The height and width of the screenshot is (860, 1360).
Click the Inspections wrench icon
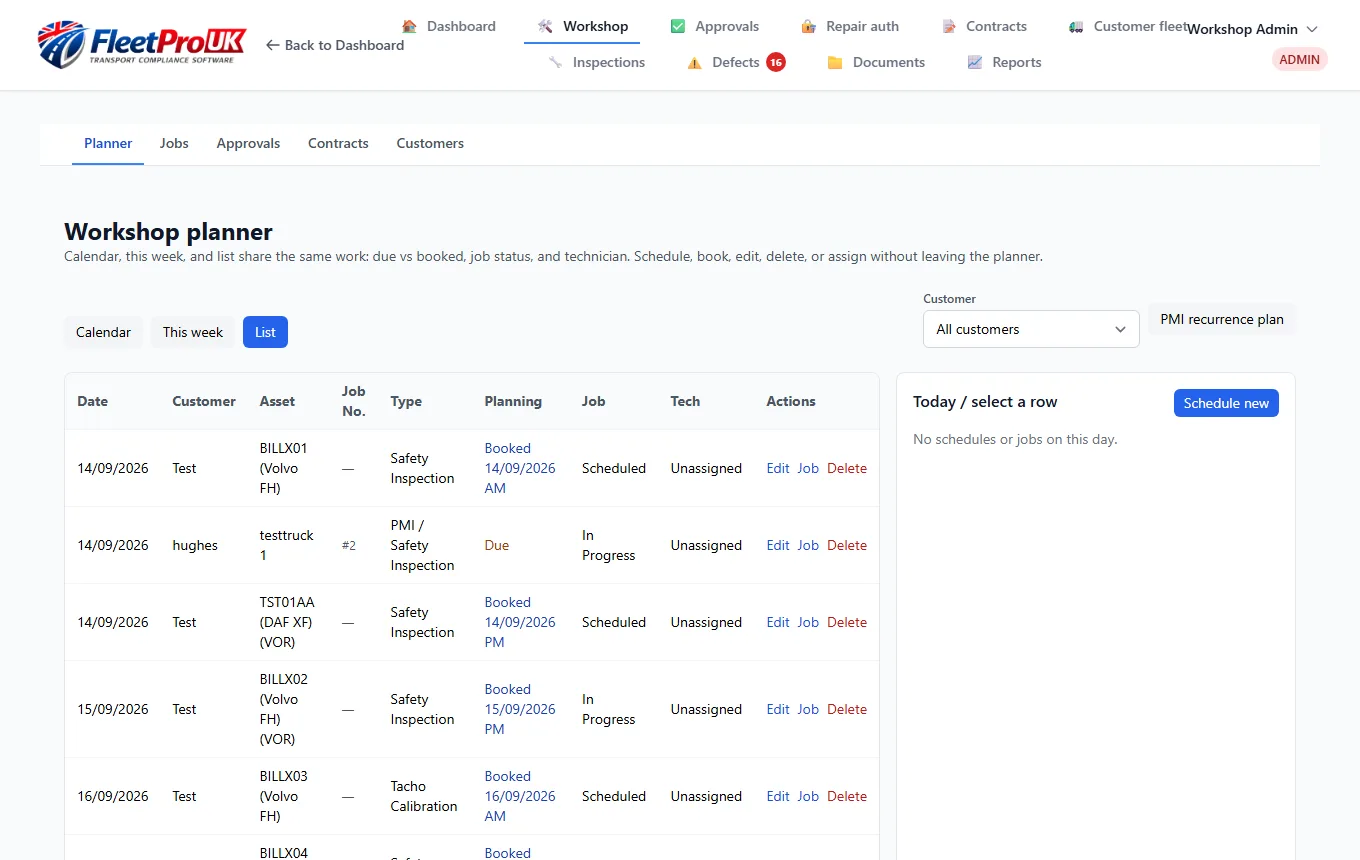click(555, 62)
